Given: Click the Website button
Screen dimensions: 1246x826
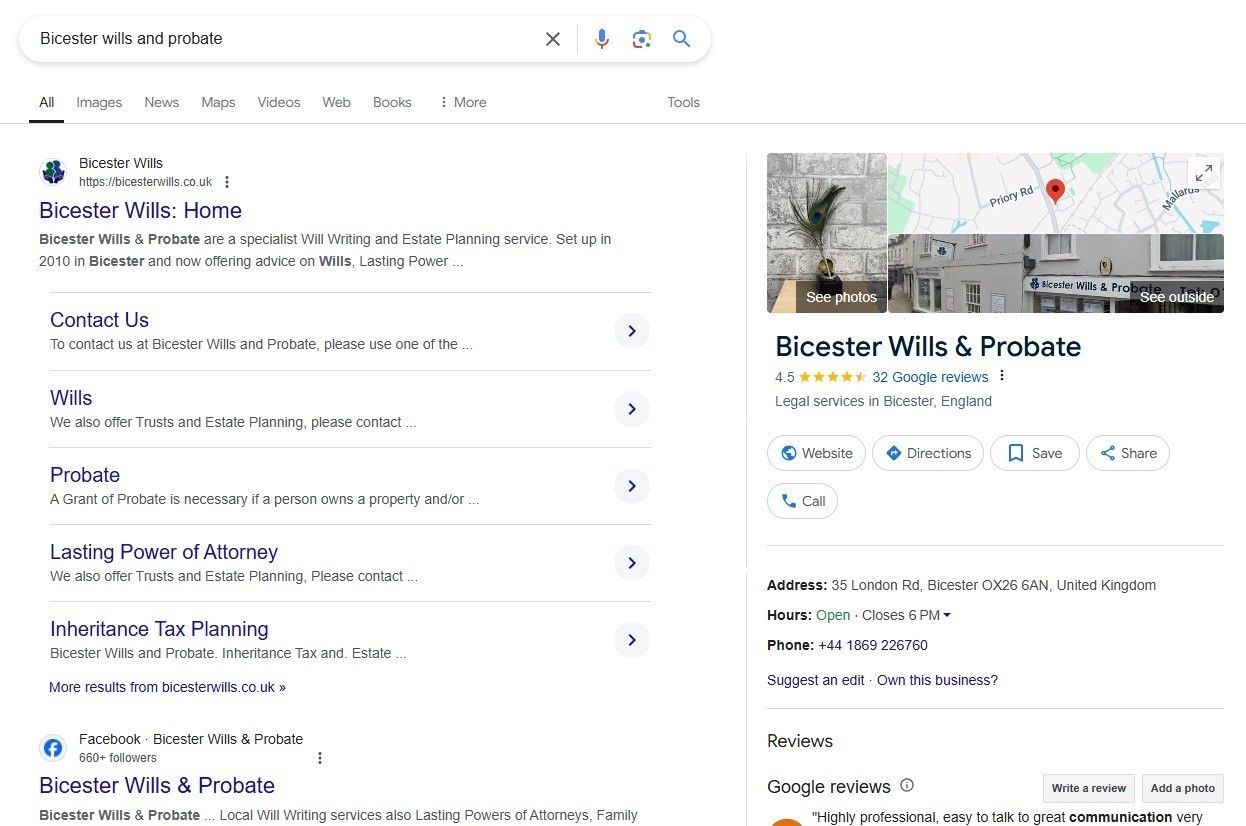Looking at the screenshot, I should (x=817, y=453).
